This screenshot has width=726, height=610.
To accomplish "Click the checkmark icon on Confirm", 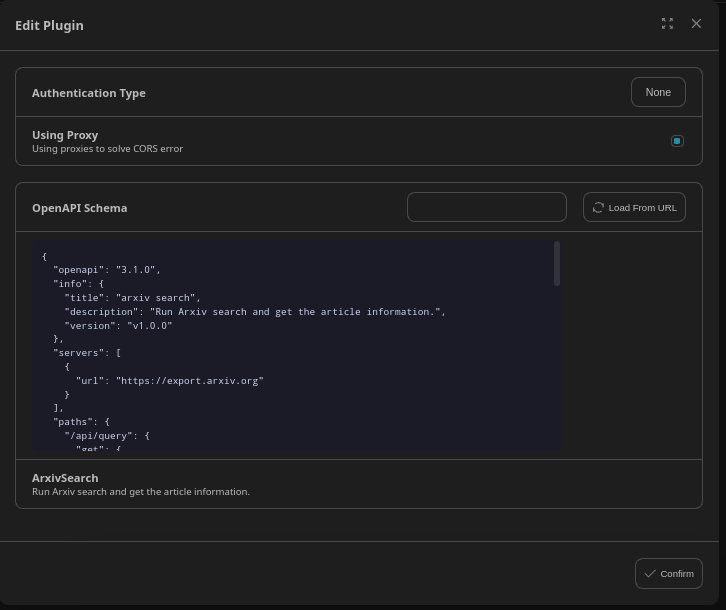I will click(x=650, y=573).
